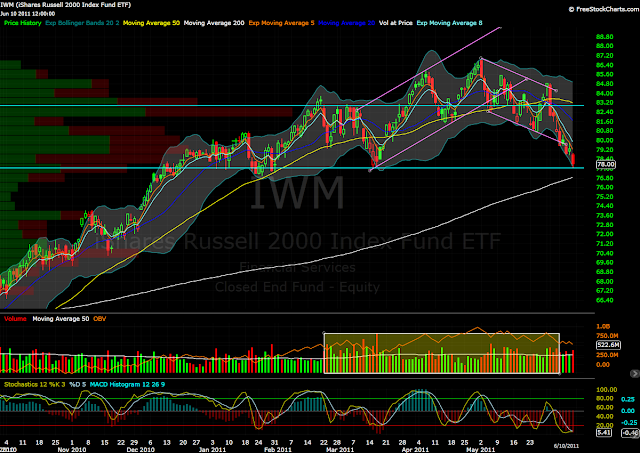Click the Moving Average 200 legend label
Viewport: 640px width, 453px height.
214,23
